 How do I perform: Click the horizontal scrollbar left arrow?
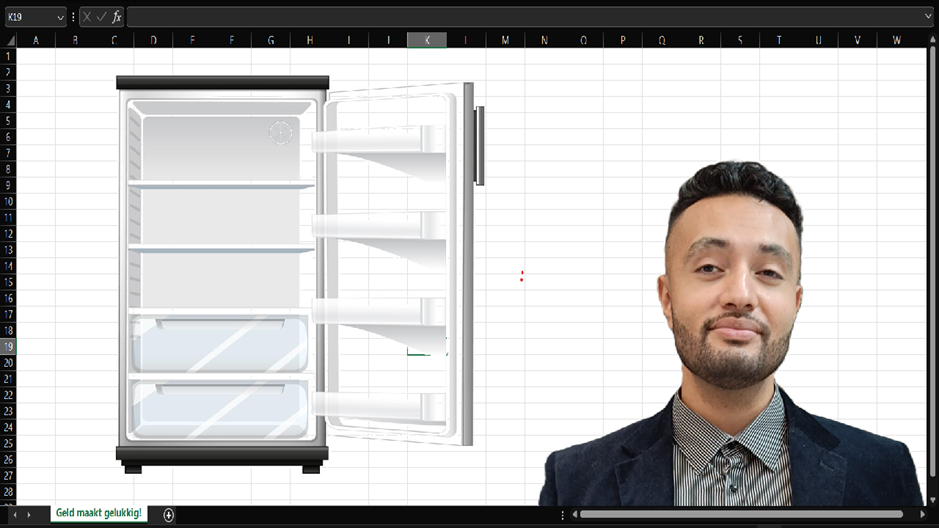[x=574, y=515]
